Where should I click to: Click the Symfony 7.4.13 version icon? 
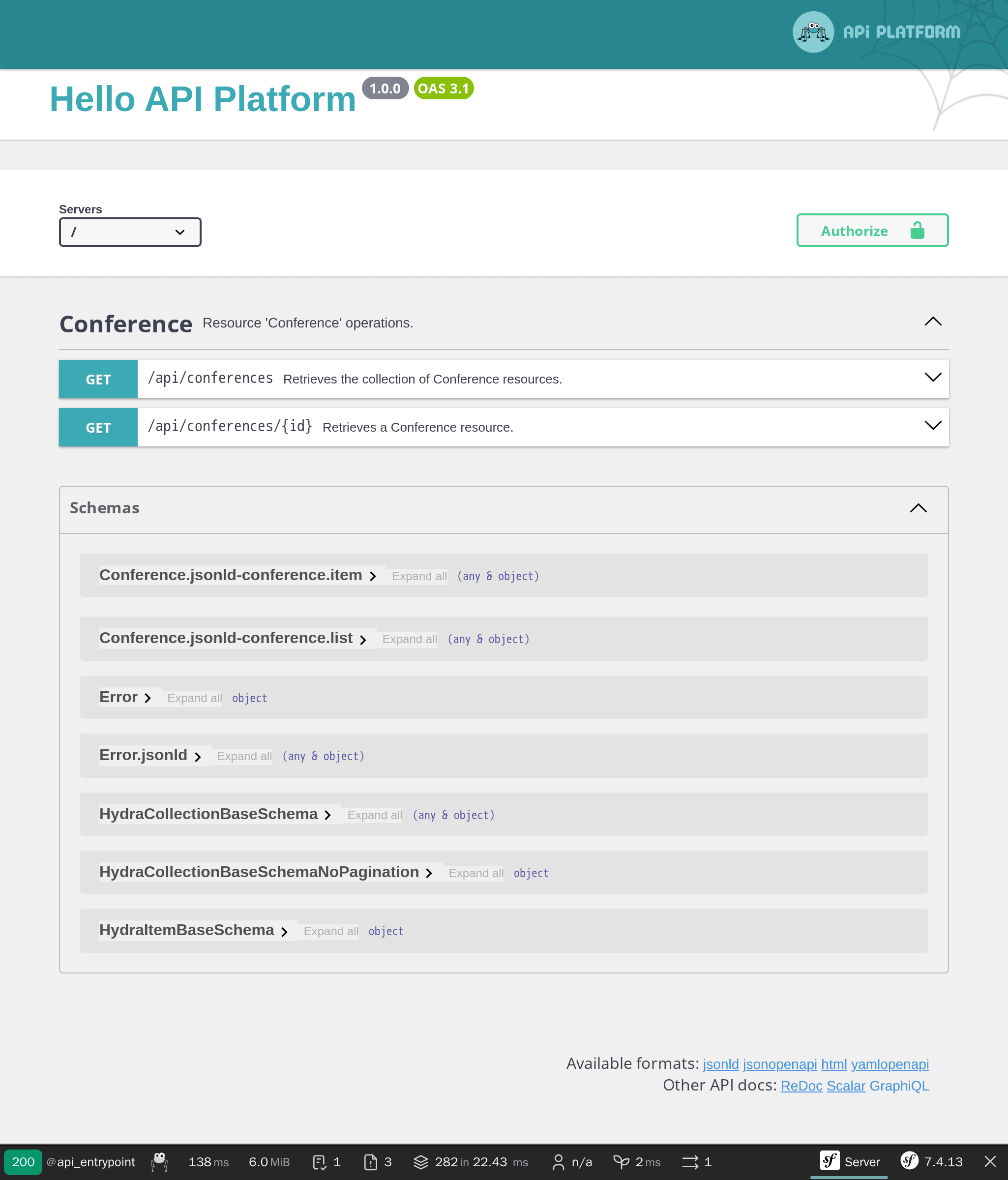click(931, 1162)
